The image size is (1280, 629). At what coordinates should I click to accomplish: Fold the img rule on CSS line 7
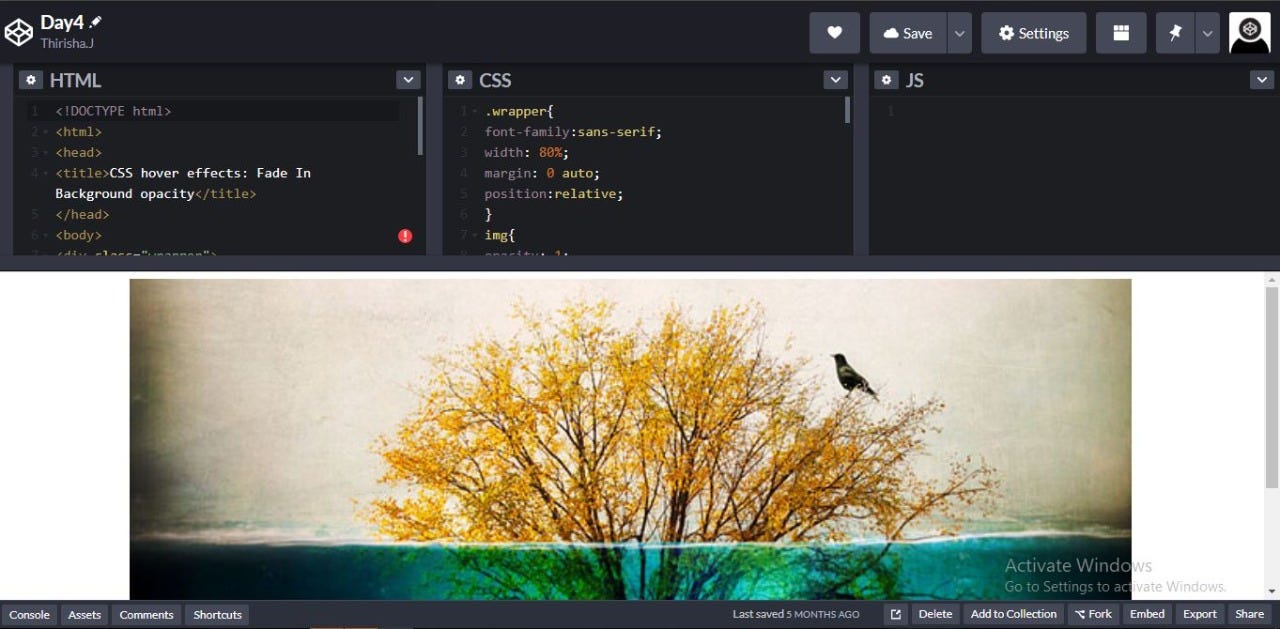[475, 235]
